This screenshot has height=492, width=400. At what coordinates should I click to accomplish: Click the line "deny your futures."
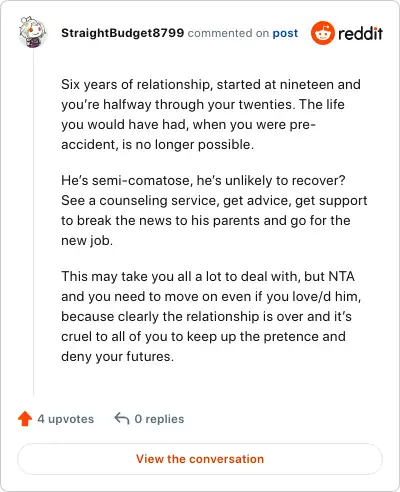coord(118,357)
